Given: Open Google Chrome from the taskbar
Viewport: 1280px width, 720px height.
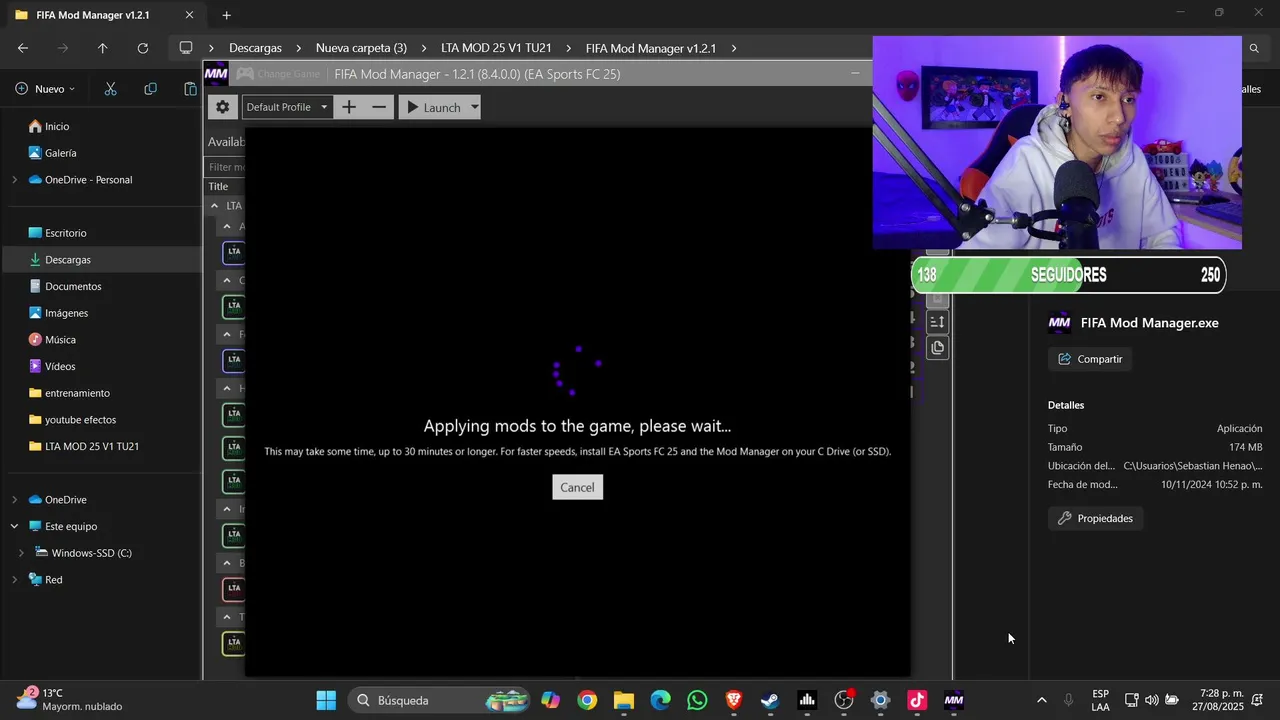Looking at the screenshot, I should (587, 700).
